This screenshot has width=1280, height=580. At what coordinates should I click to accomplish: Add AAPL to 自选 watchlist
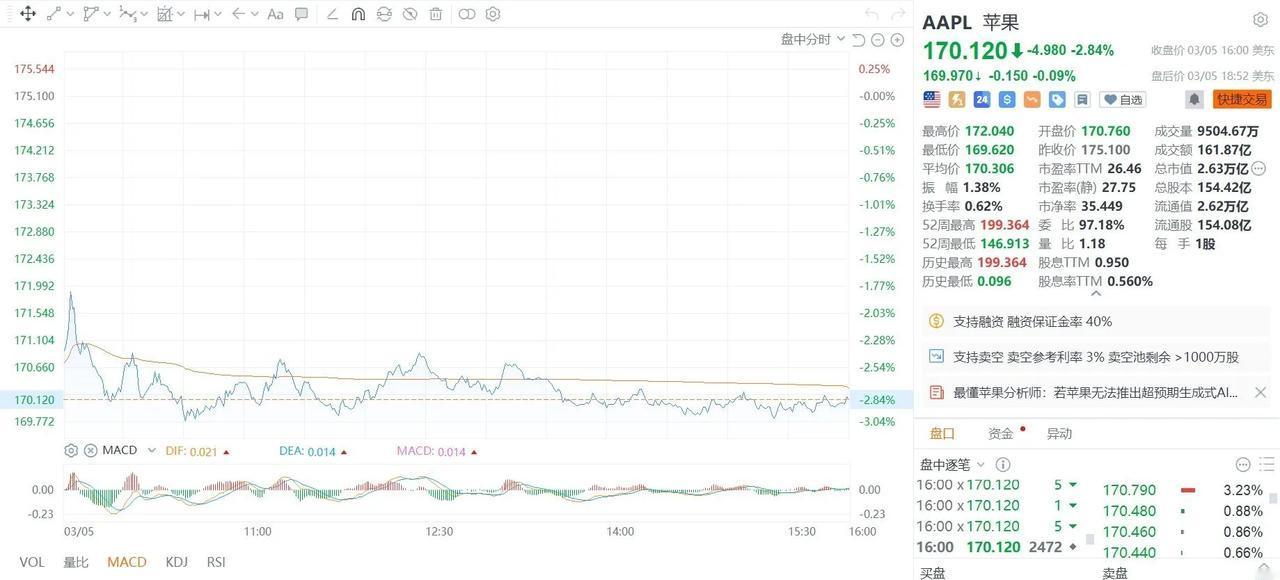click(x=1123, y=99)
